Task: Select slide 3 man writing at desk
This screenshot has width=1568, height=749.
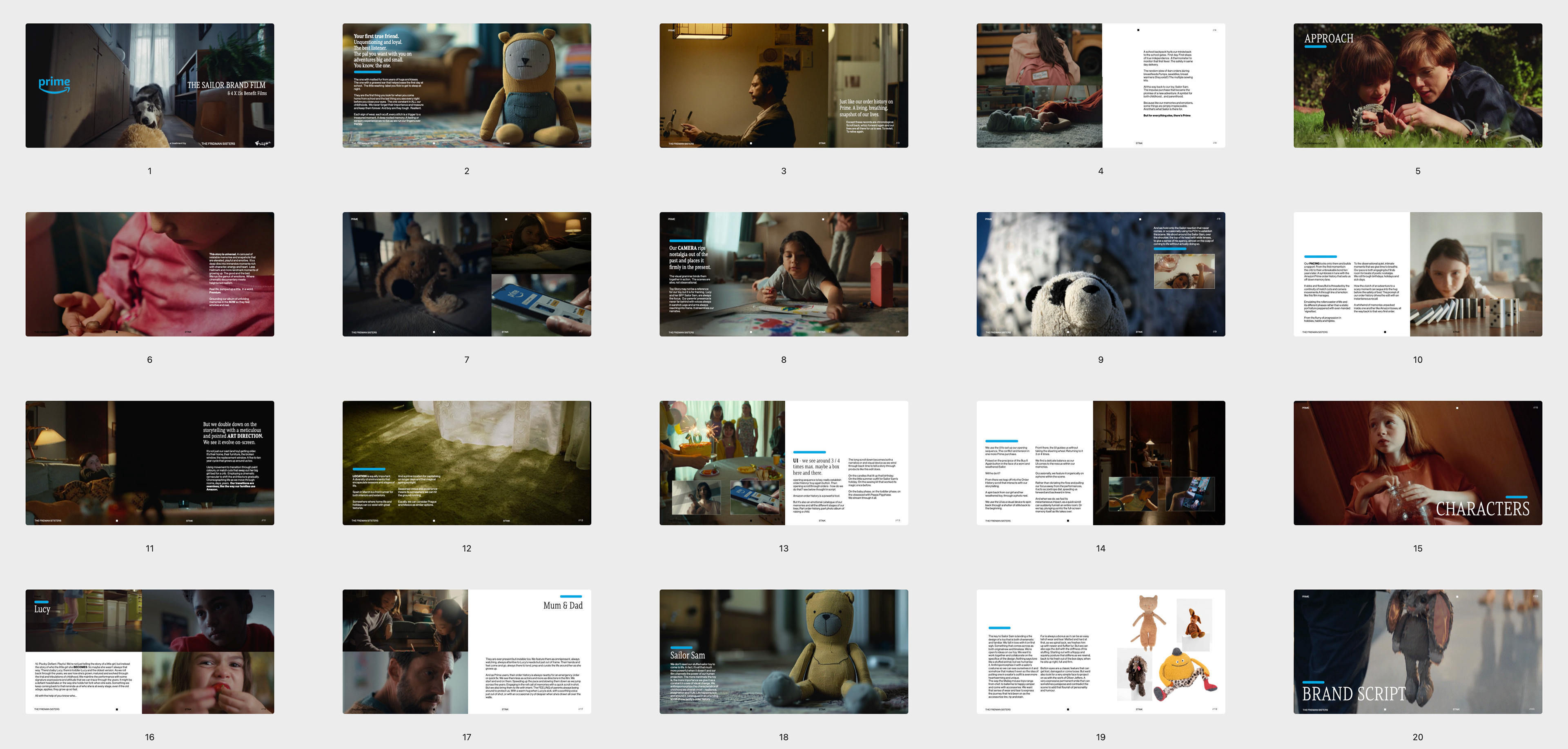Action: pyautogui.click(x=784, y=85)
